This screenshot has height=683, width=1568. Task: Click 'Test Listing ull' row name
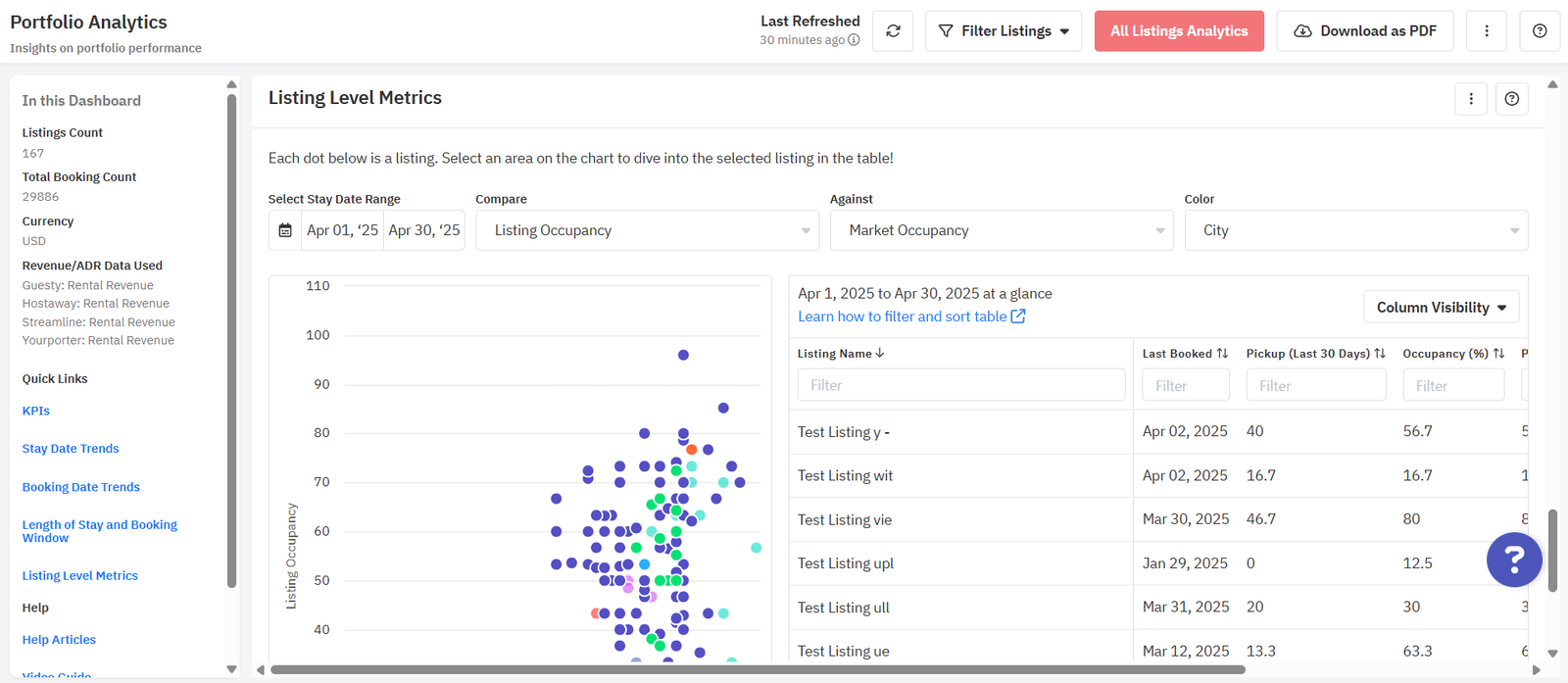point(844,608)
